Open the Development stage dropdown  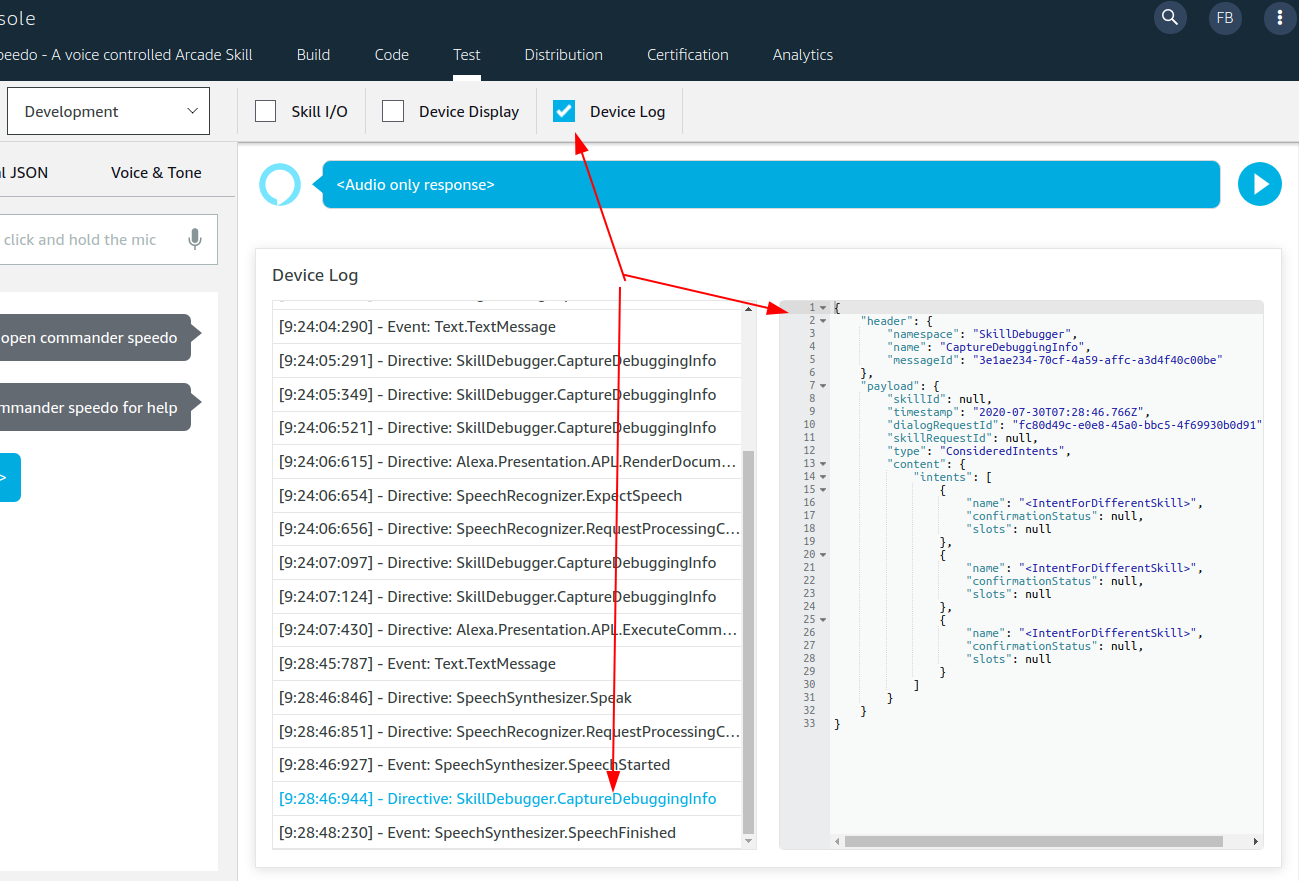(108, 111)
